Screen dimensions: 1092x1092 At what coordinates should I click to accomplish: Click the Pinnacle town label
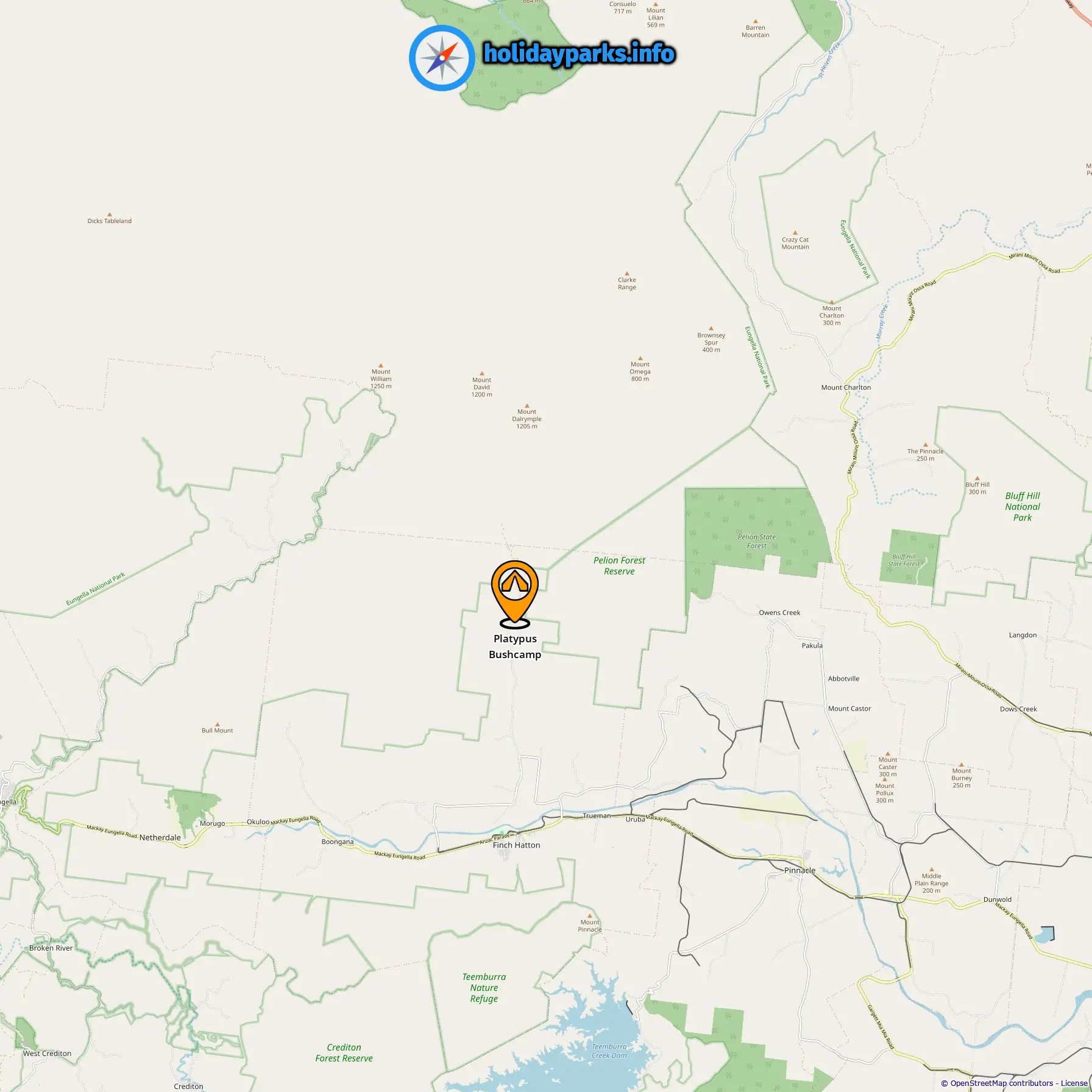pos(799,870)
